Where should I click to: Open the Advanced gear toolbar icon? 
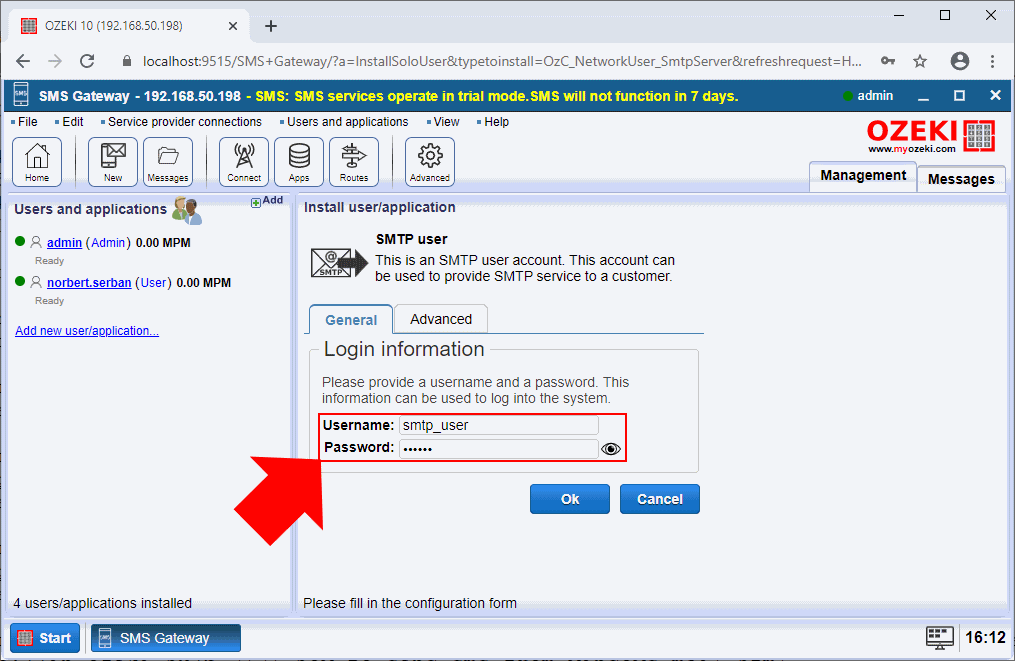pos(430,162)
